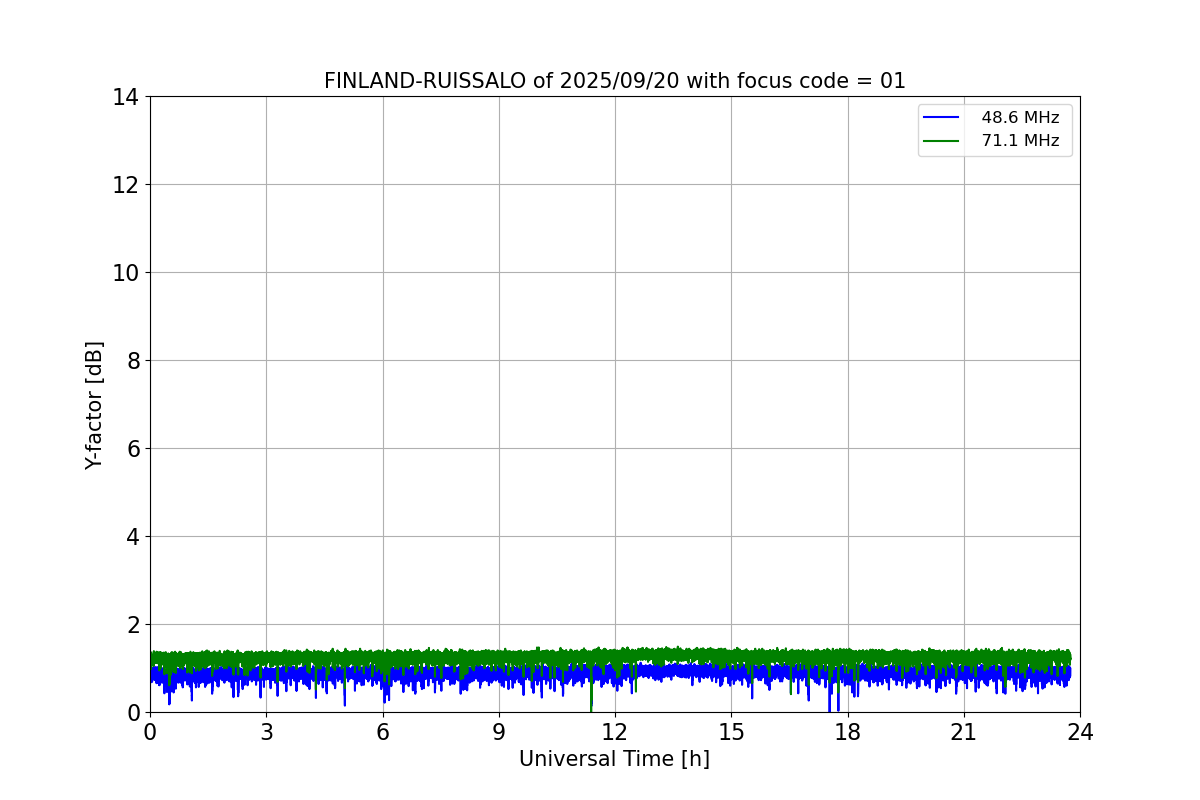Click the blue line sample in legend
The height and width of the screenshot is (800, 1200).
coord(941,118)
